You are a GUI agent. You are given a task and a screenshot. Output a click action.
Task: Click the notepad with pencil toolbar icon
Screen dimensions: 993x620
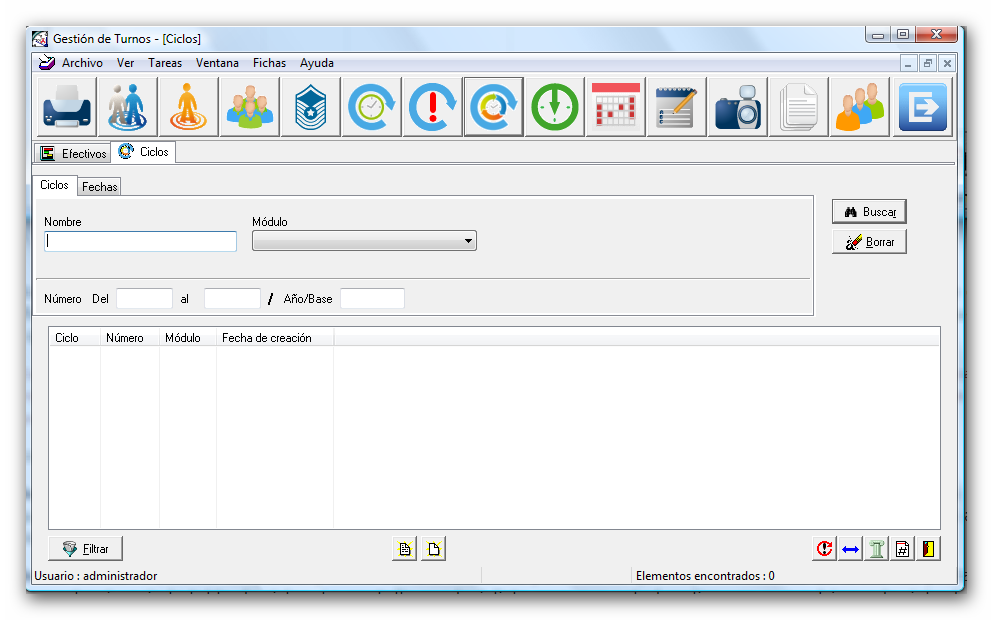point(676,107)
